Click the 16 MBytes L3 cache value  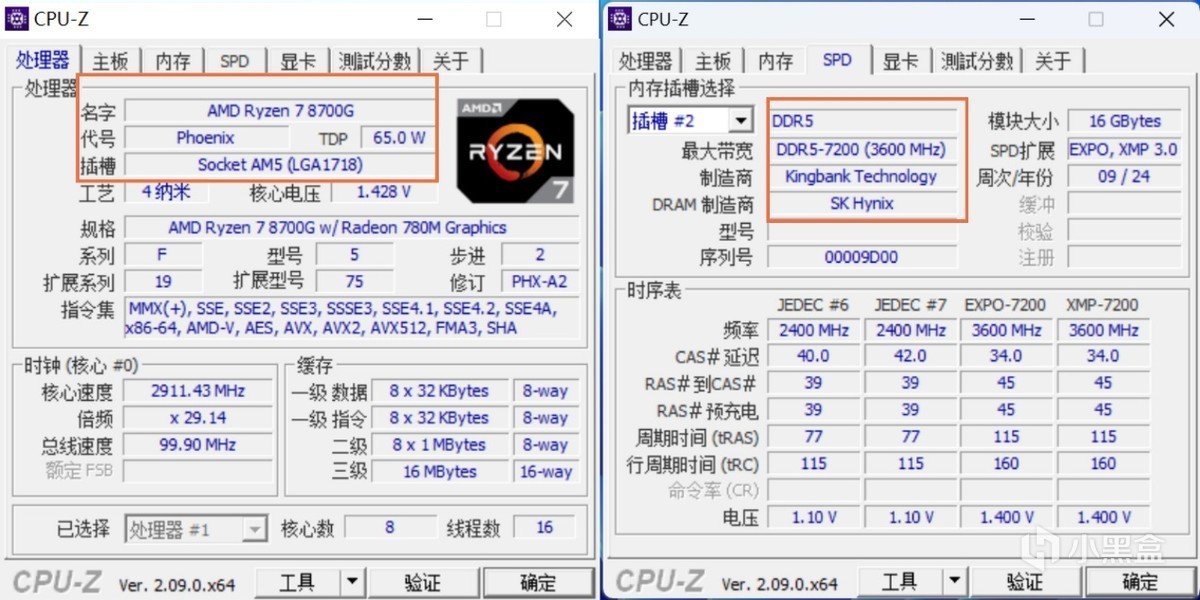point(438,472)
